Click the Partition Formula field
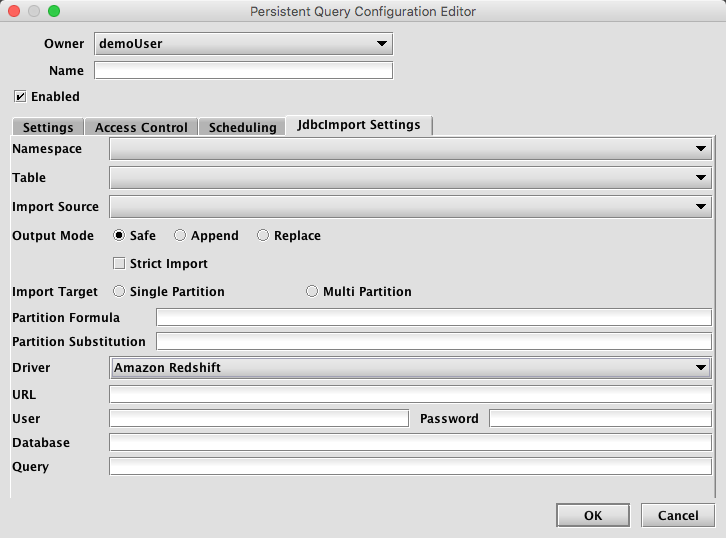Screen dimensions: 726x538 [434, 318]
